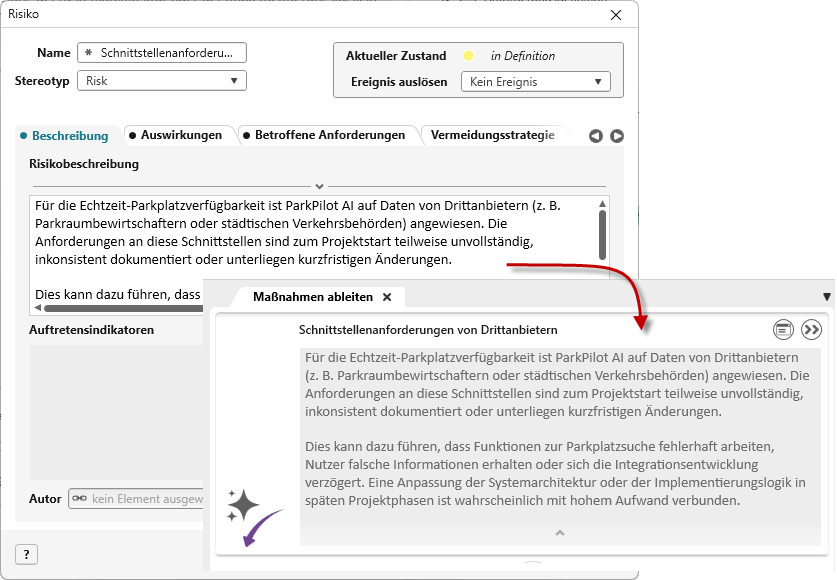Click the AI sparkle icon
Image resolution: width=837 pixels, height=580 pixels.
[x=243, y=505]
